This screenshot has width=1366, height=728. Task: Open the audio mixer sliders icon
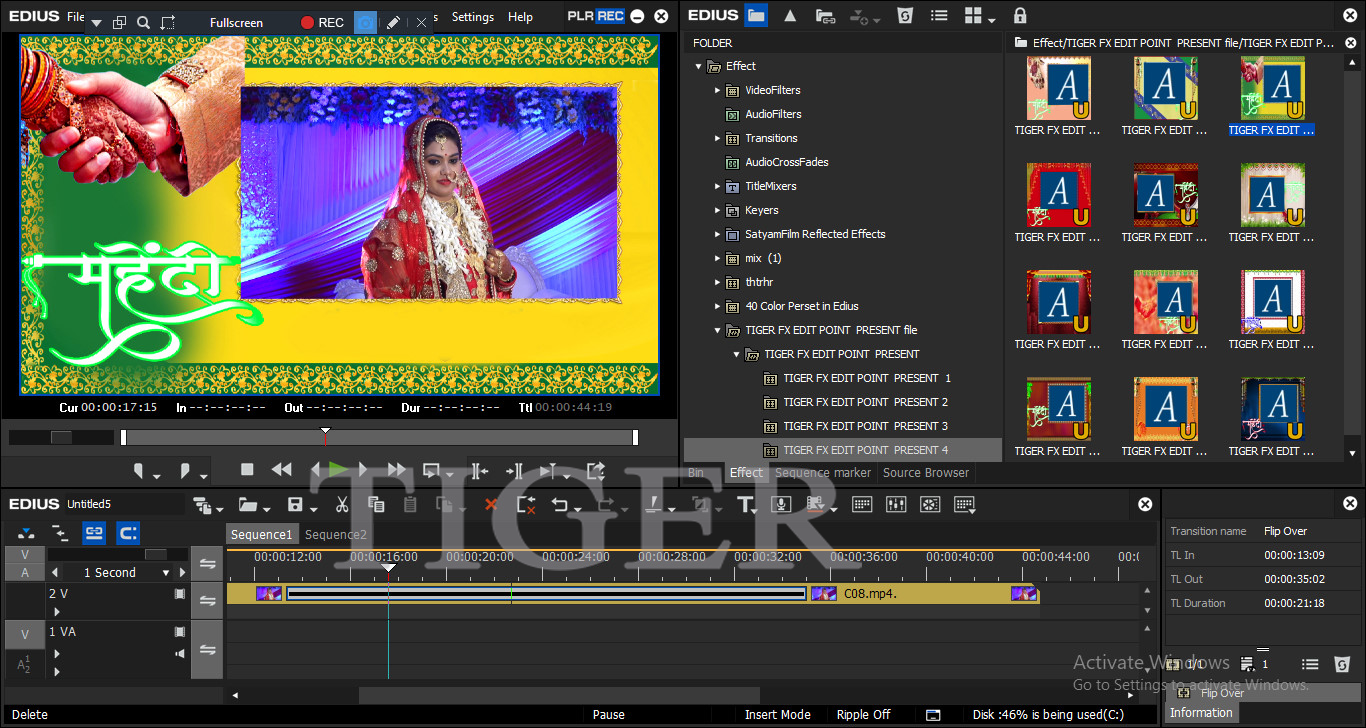point(896,505)
